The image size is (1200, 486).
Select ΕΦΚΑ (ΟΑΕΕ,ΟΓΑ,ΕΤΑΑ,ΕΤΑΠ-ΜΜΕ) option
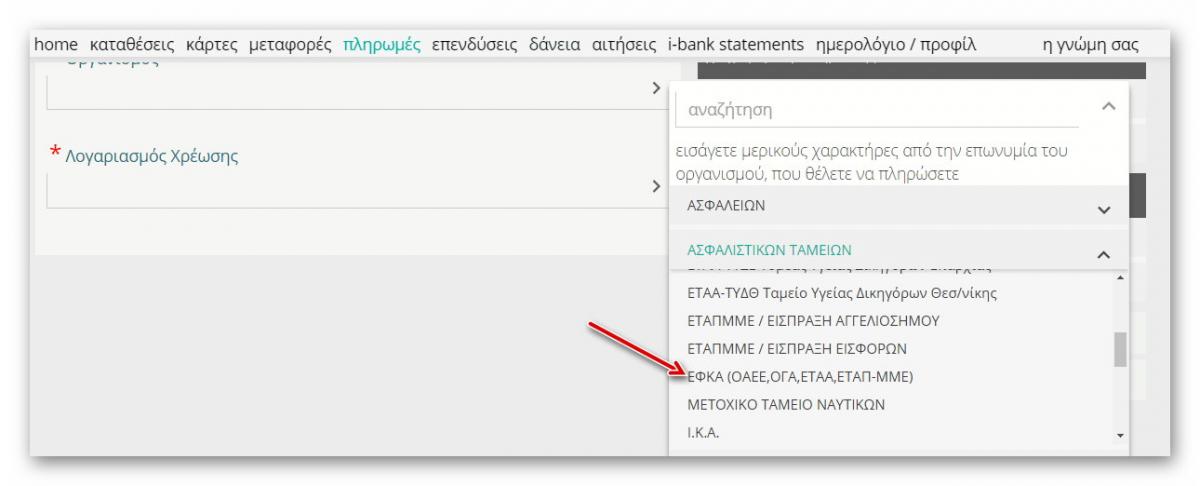[800, 377]
